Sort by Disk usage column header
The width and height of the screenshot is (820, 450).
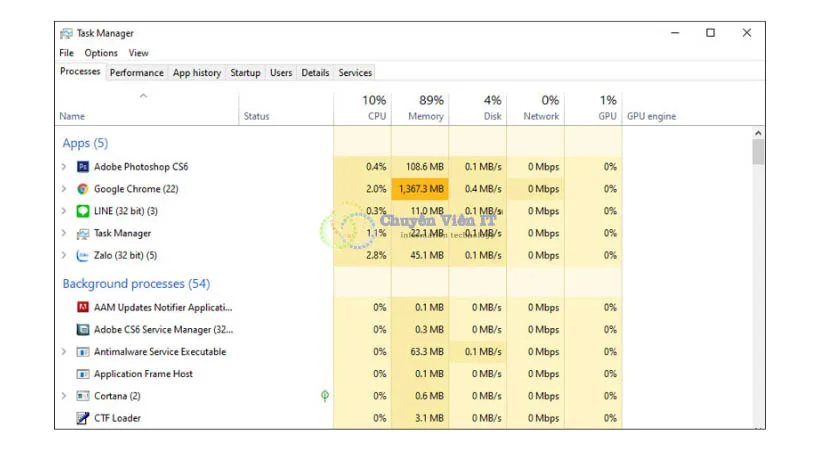tap(478, 108)
